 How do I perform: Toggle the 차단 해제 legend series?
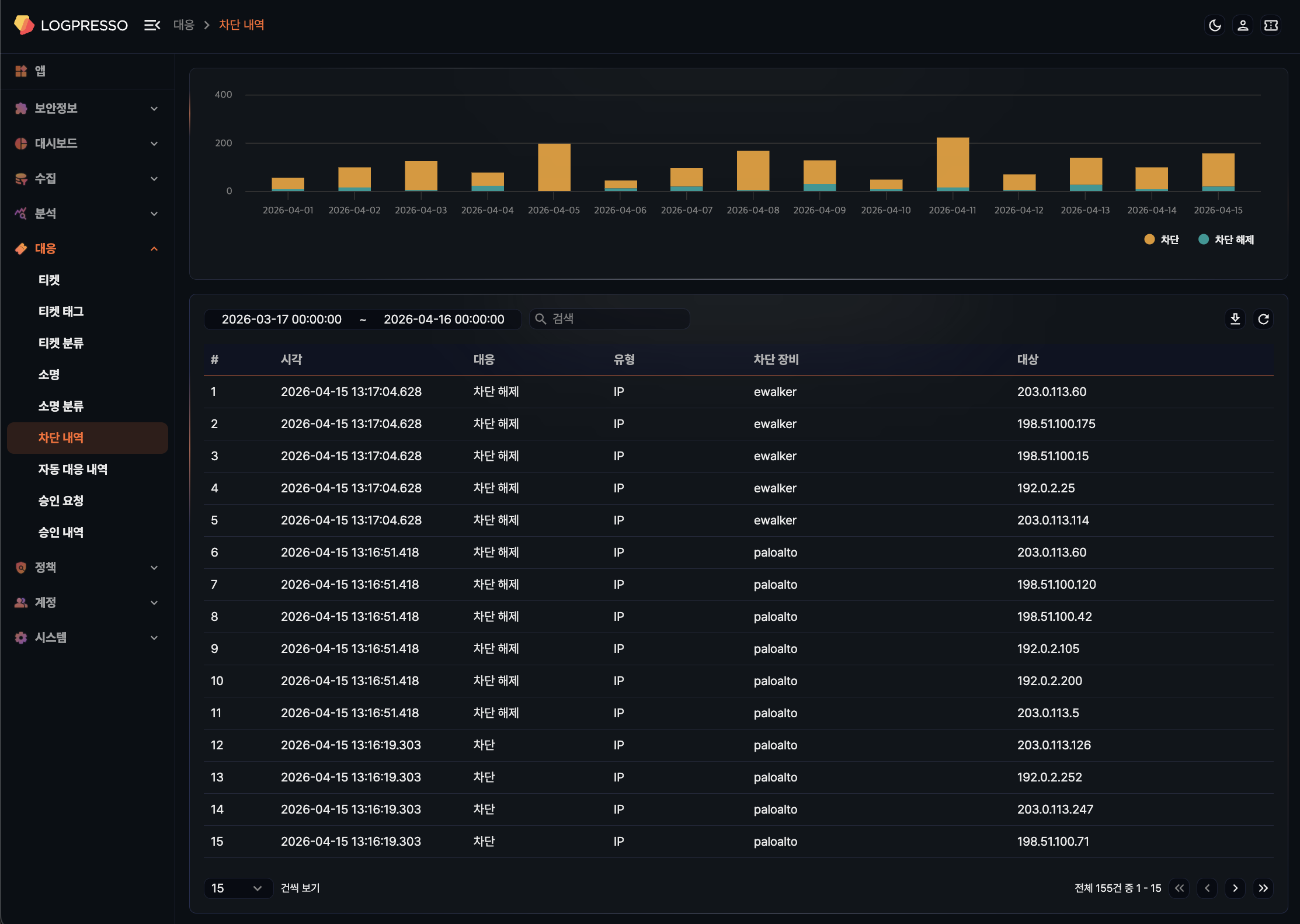[1226, 239]
